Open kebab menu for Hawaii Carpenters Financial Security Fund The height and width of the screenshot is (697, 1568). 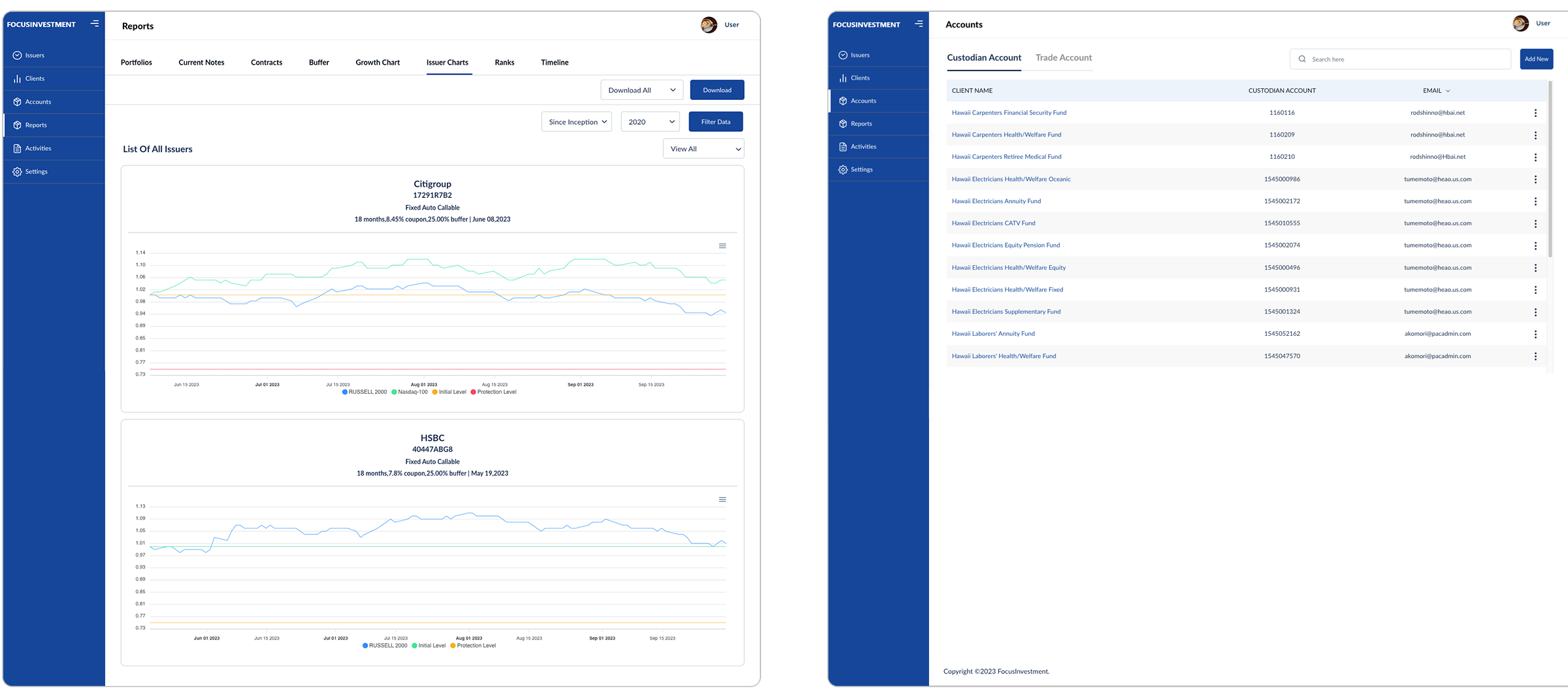(1535, 113)
